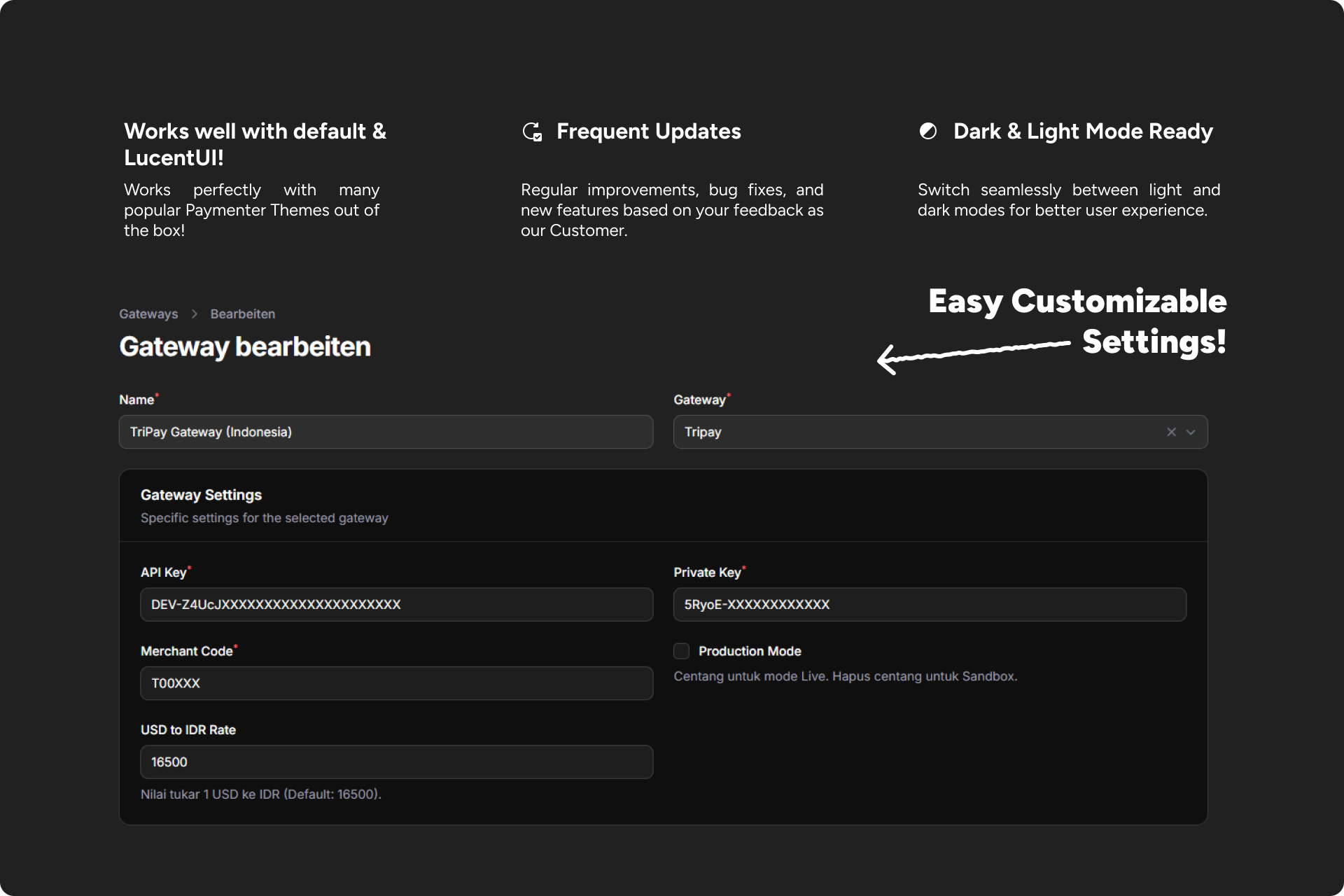The height and width of the screenshot is (896, 1344).
Task: Select the Merchant Code field
Action: coord(396,683)
